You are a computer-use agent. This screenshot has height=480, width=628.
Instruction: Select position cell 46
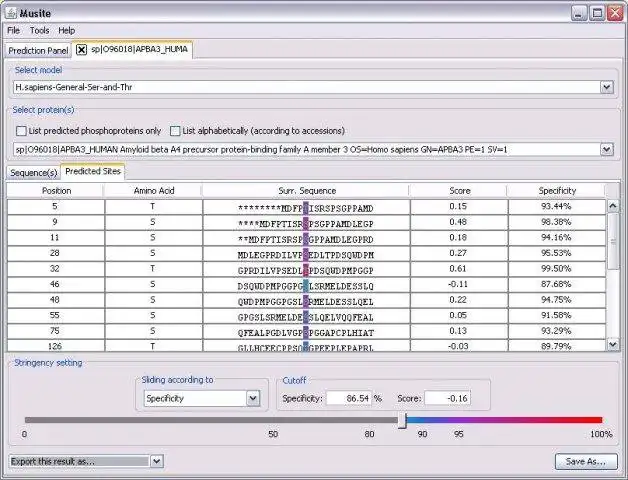56,285
